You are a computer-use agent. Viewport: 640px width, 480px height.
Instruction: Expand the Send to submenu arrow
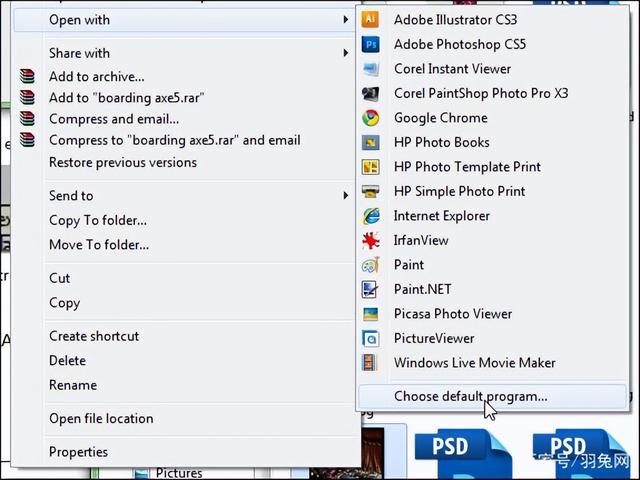point(345,196)
